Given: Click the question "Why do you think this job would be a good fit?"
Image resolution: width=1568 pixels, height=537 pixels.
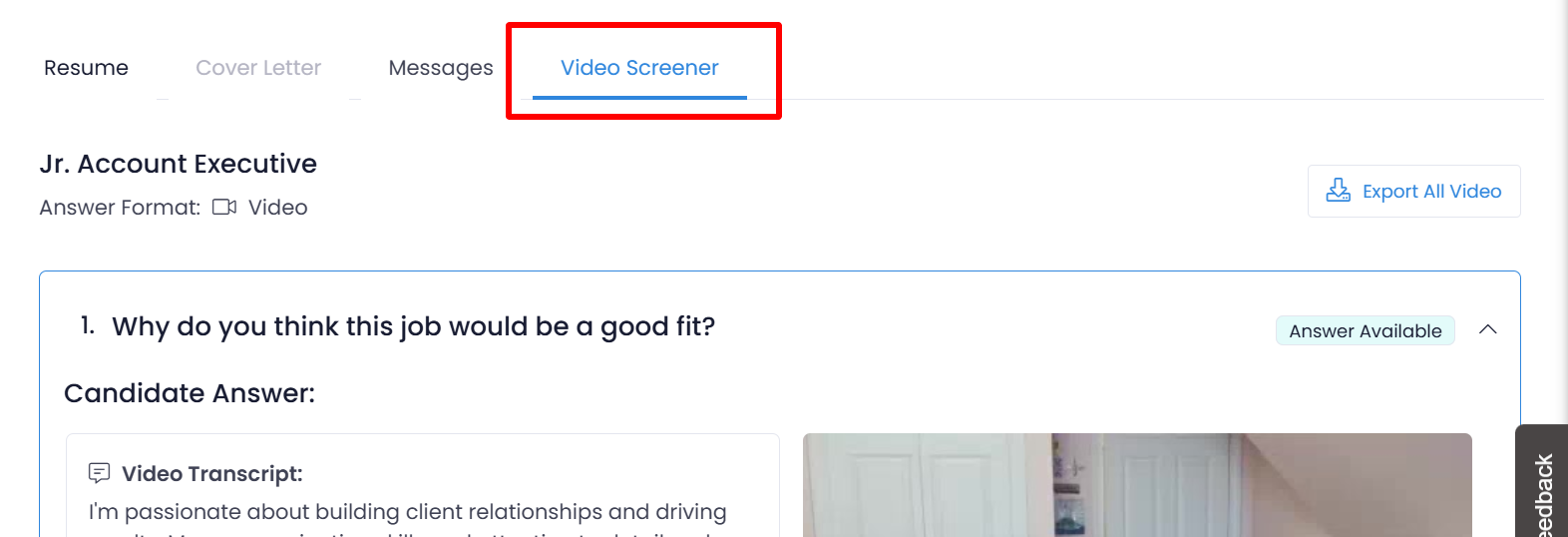Looking at the screenshot, I should click(413, 326).
